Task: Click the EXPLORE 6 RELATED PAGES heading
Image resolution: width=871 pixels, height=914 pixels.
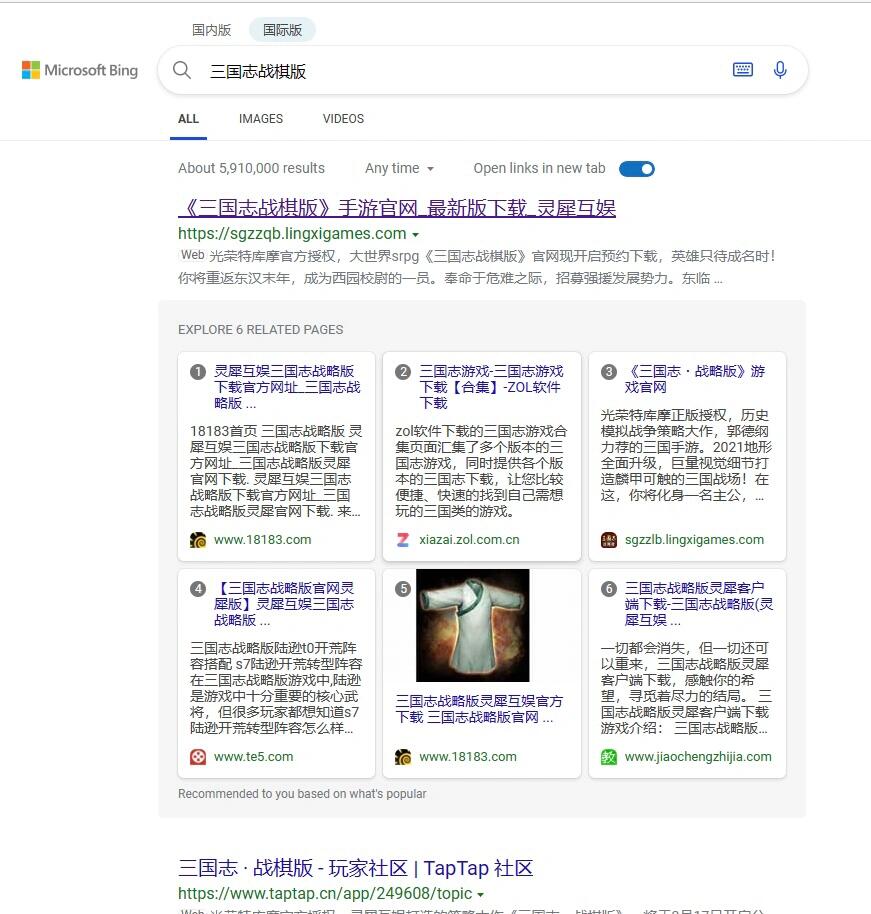Action: coord(261,330)
